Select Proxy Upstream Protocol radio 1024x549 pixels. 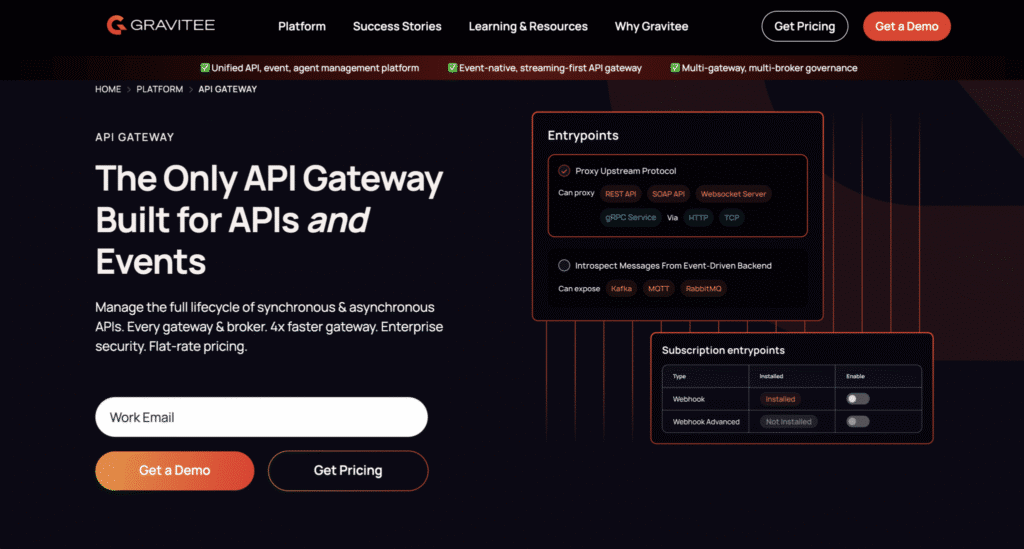point(564,171)
